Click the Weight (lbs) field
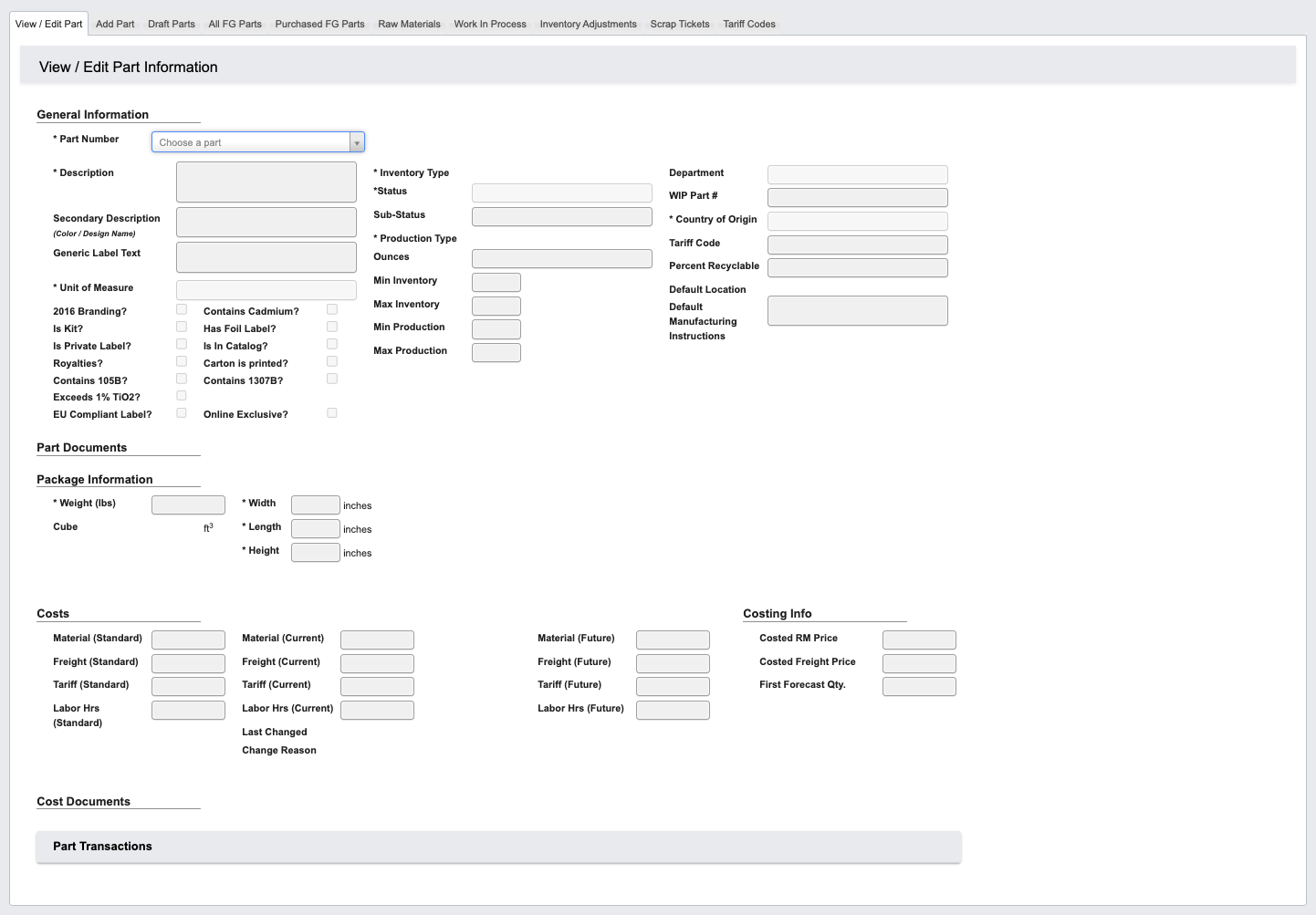 click(x=188, y=504)
